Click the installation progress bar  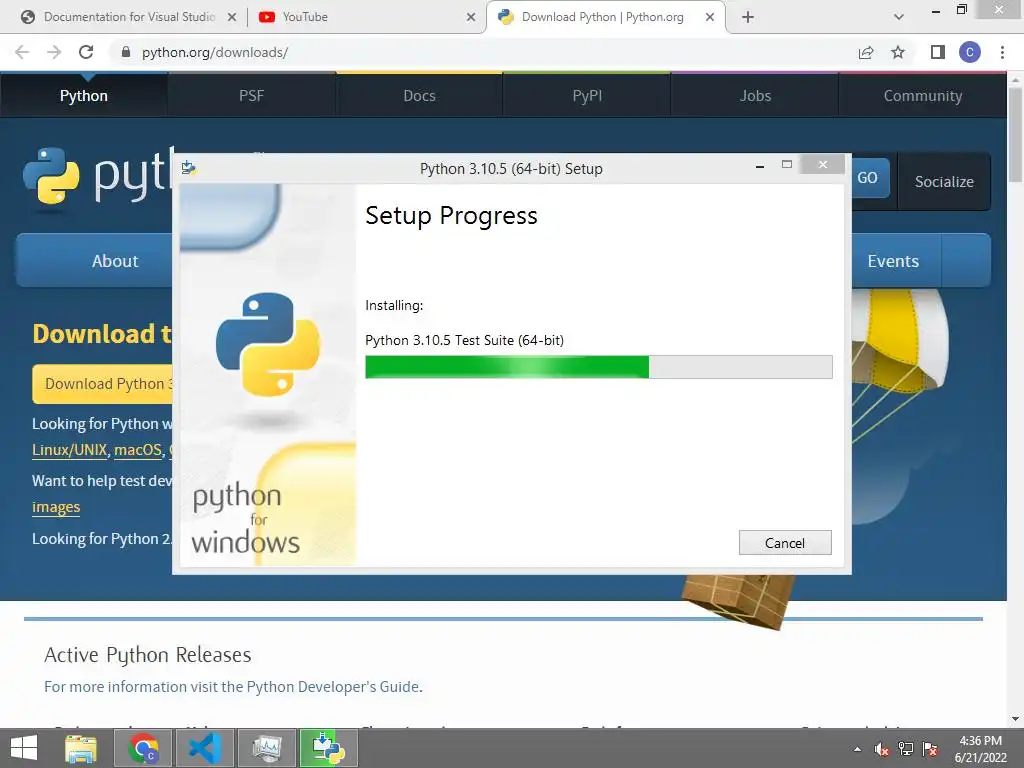598,367
